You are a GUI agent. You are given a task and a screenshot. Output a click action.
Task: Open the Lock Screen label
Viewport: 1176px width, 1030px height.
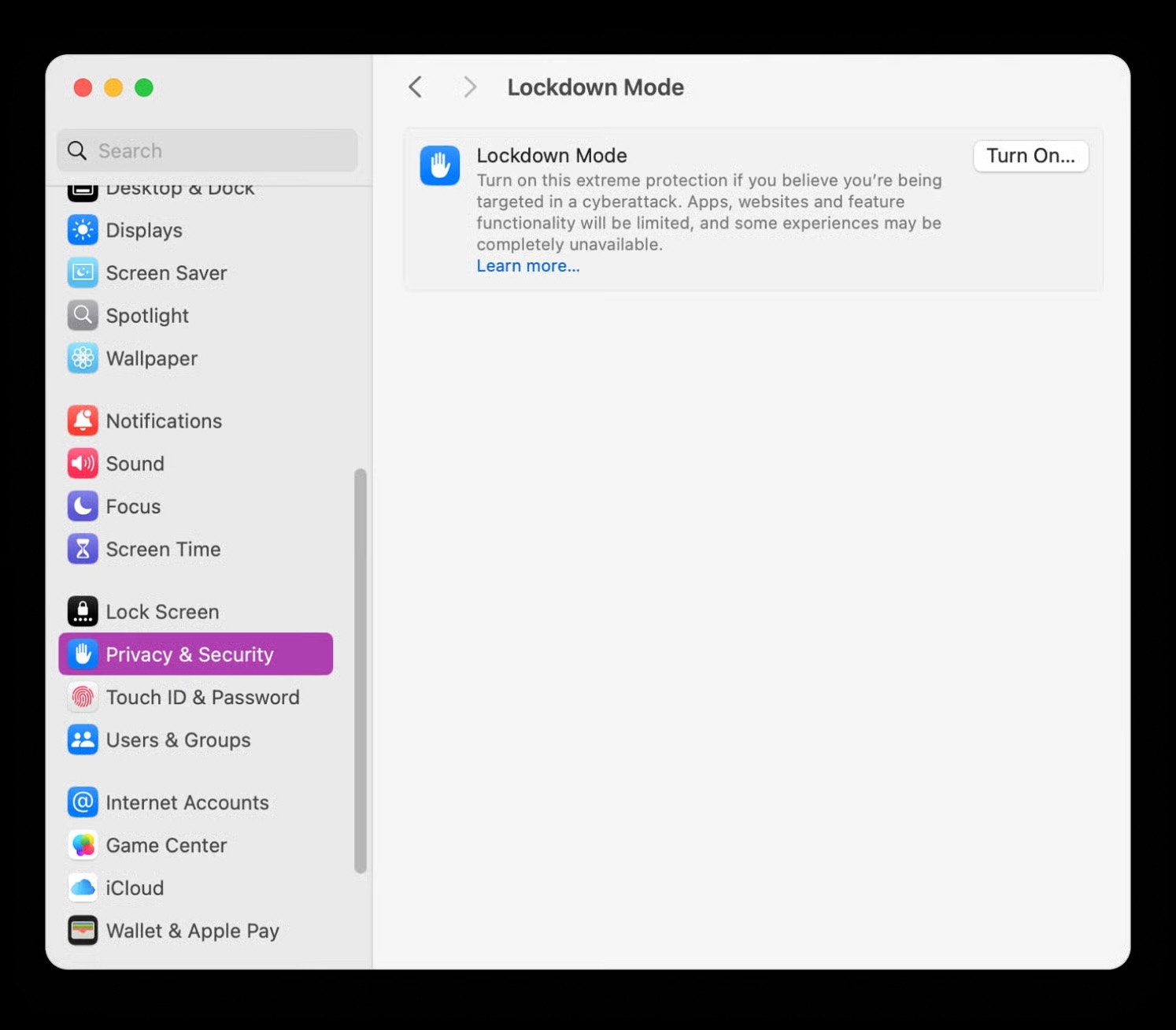[x=162, y=612]
